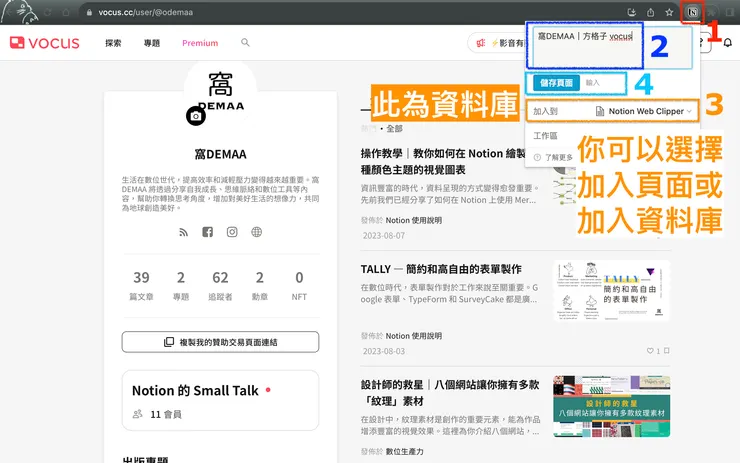Click the share icon in address bar
Viewport: 740px width, 463px height.
(651, 13)
